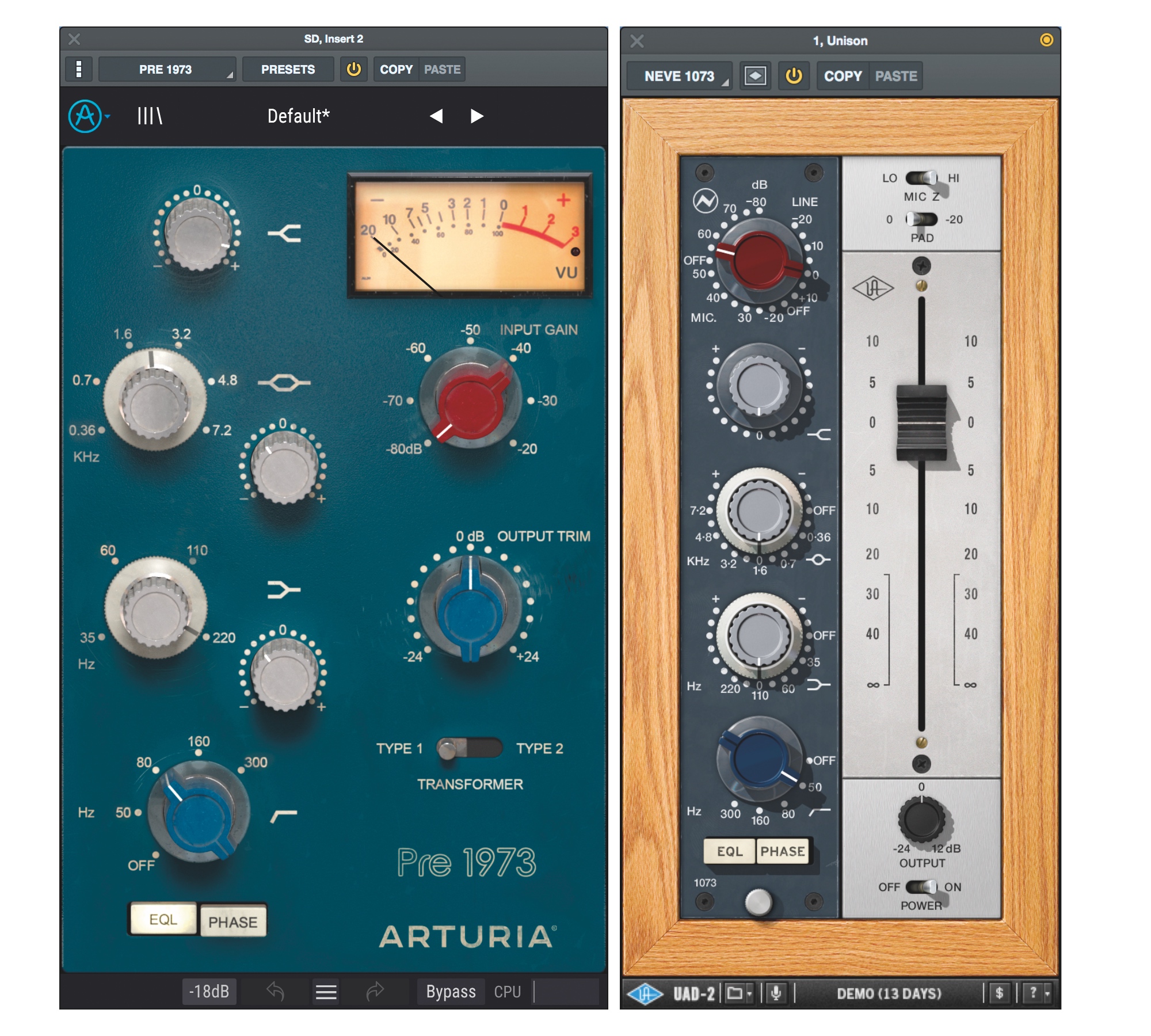Image resolution: width=1151 pixels, height=1036 pixels.
Task: Click the red INPUT GAIN knob
Action: tap(470, 398)
